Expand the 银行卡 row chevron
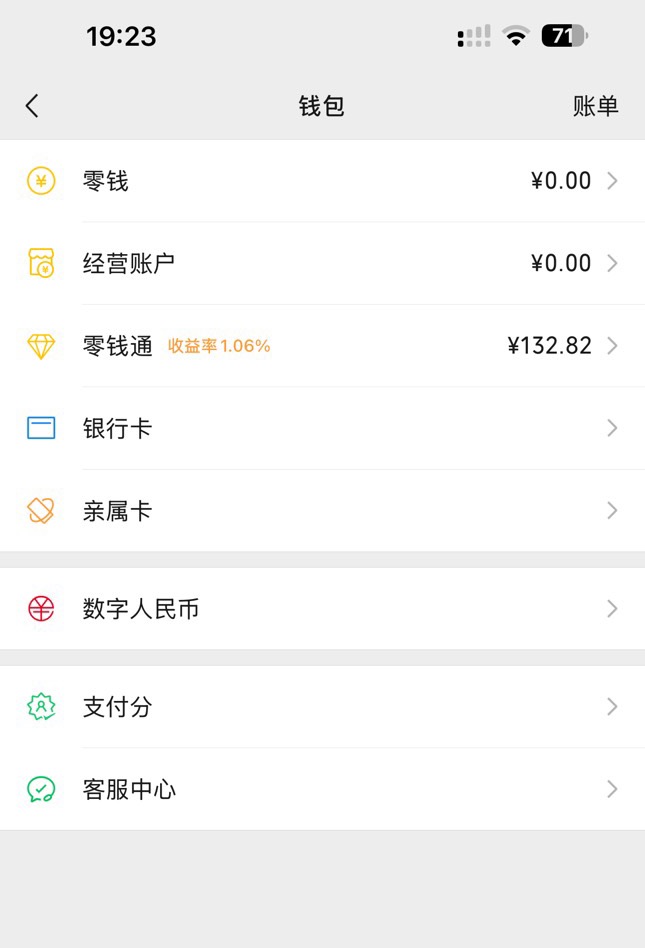Image resolution: width=645 pixels, height=948 pixels. [x=612, y=428]
